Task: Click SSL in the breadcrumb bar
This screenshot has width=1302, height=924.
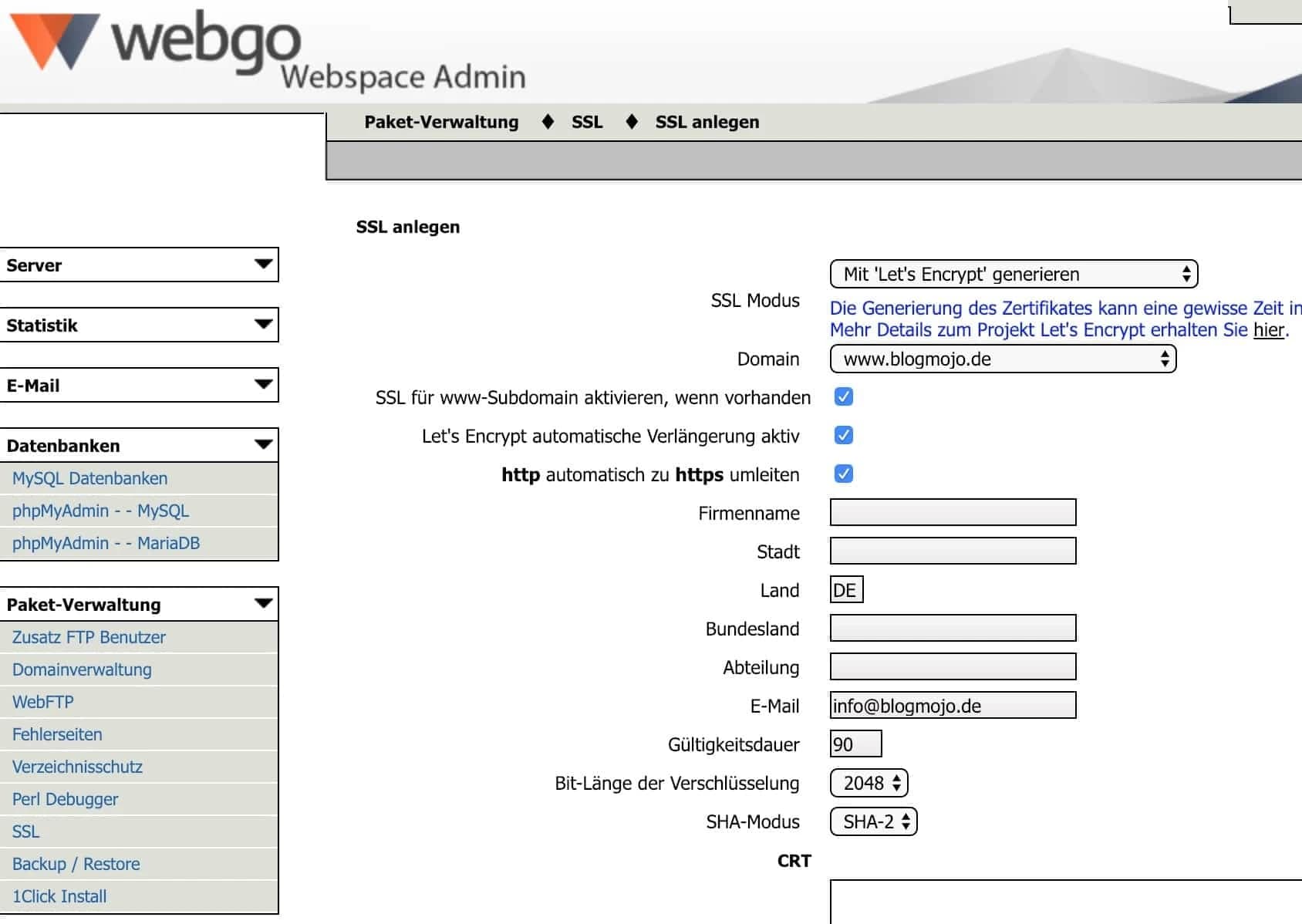Action: coord(587,123)
